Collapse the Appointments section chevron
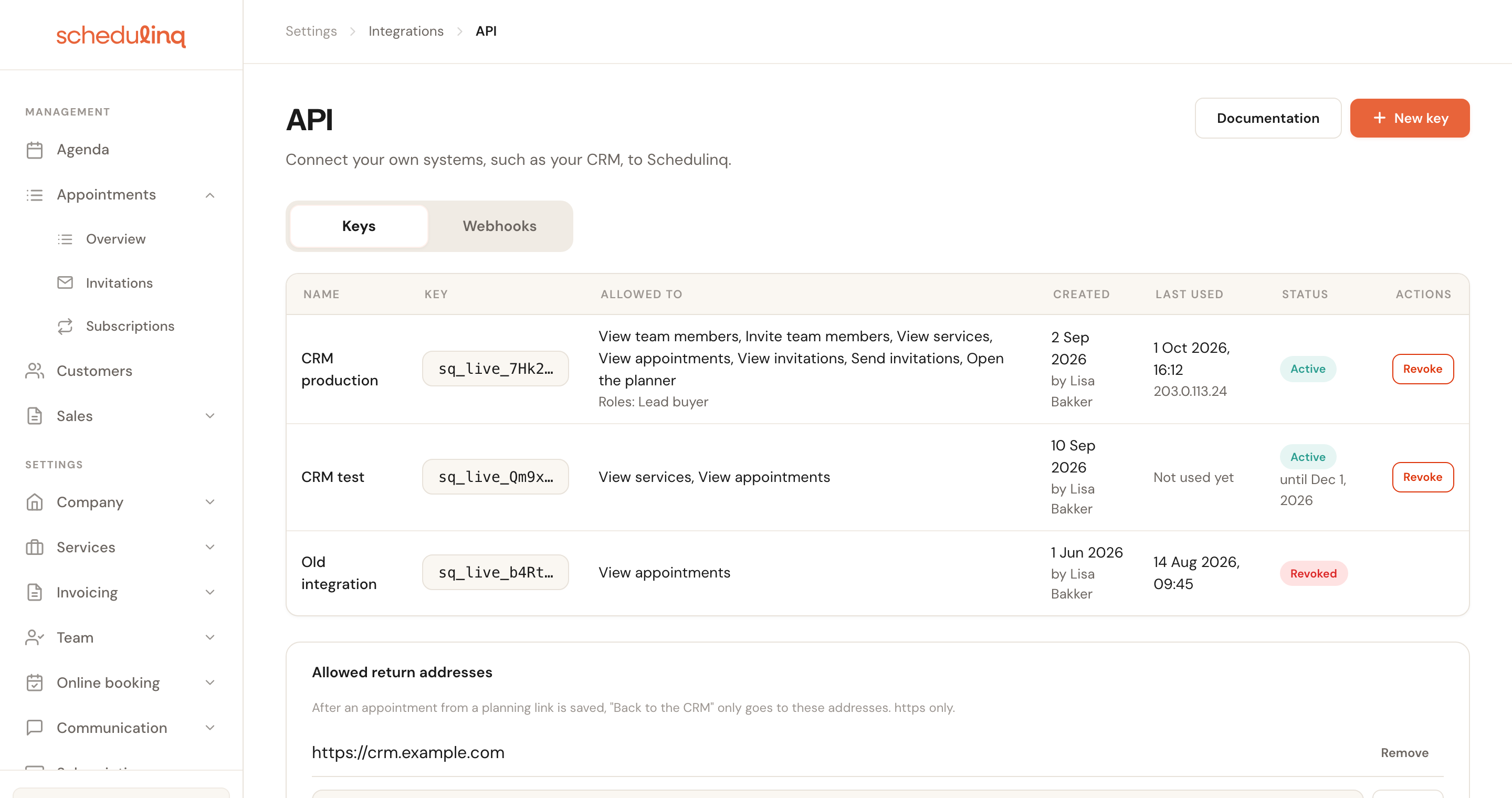The width and height of the screenshot is (1512, 798). 210,195
